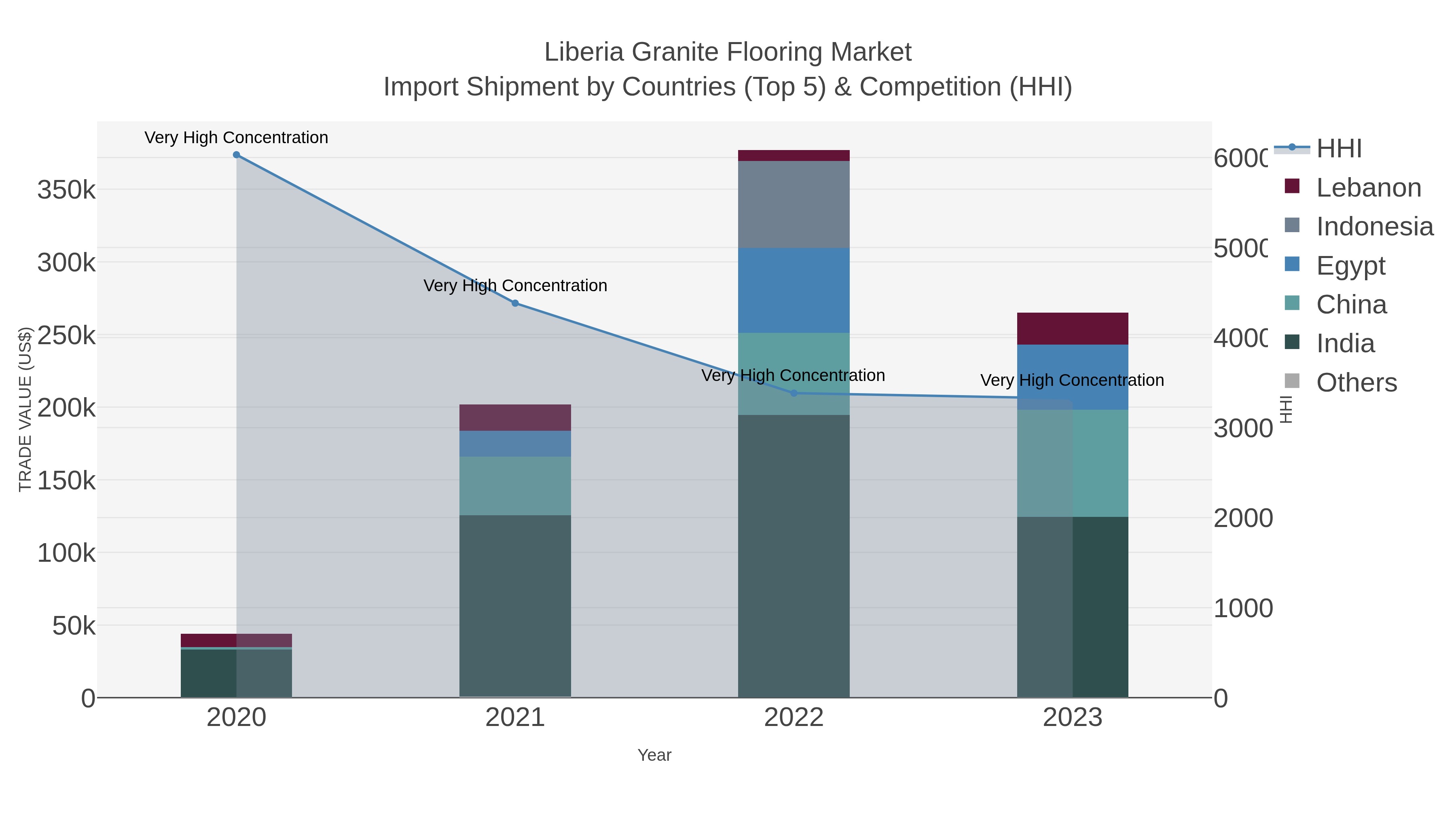
Task: Click the 350k y-axis tick label
Action: (67, 190)
